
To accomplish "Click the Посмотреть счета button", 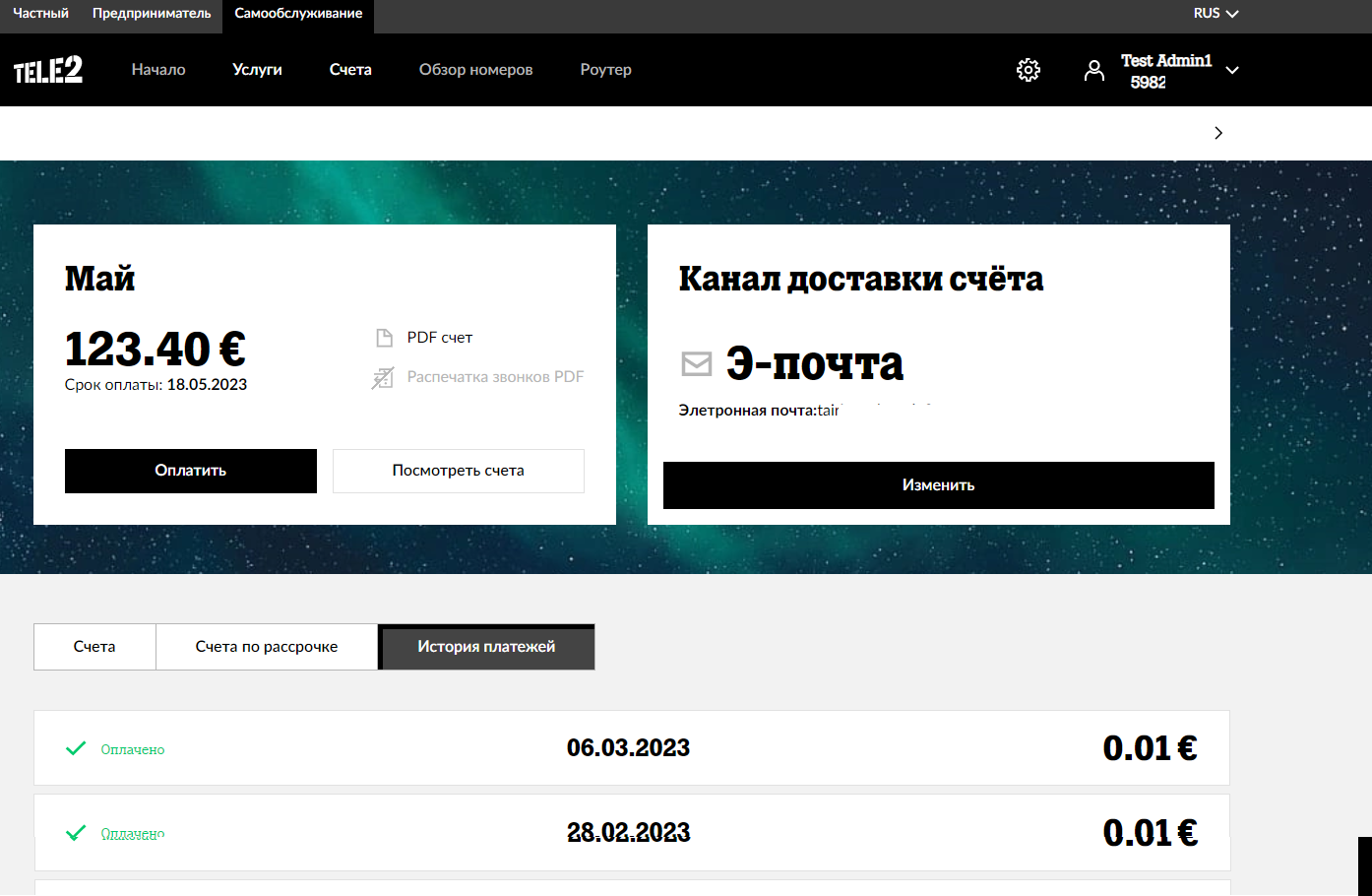I will click(459, 471).
